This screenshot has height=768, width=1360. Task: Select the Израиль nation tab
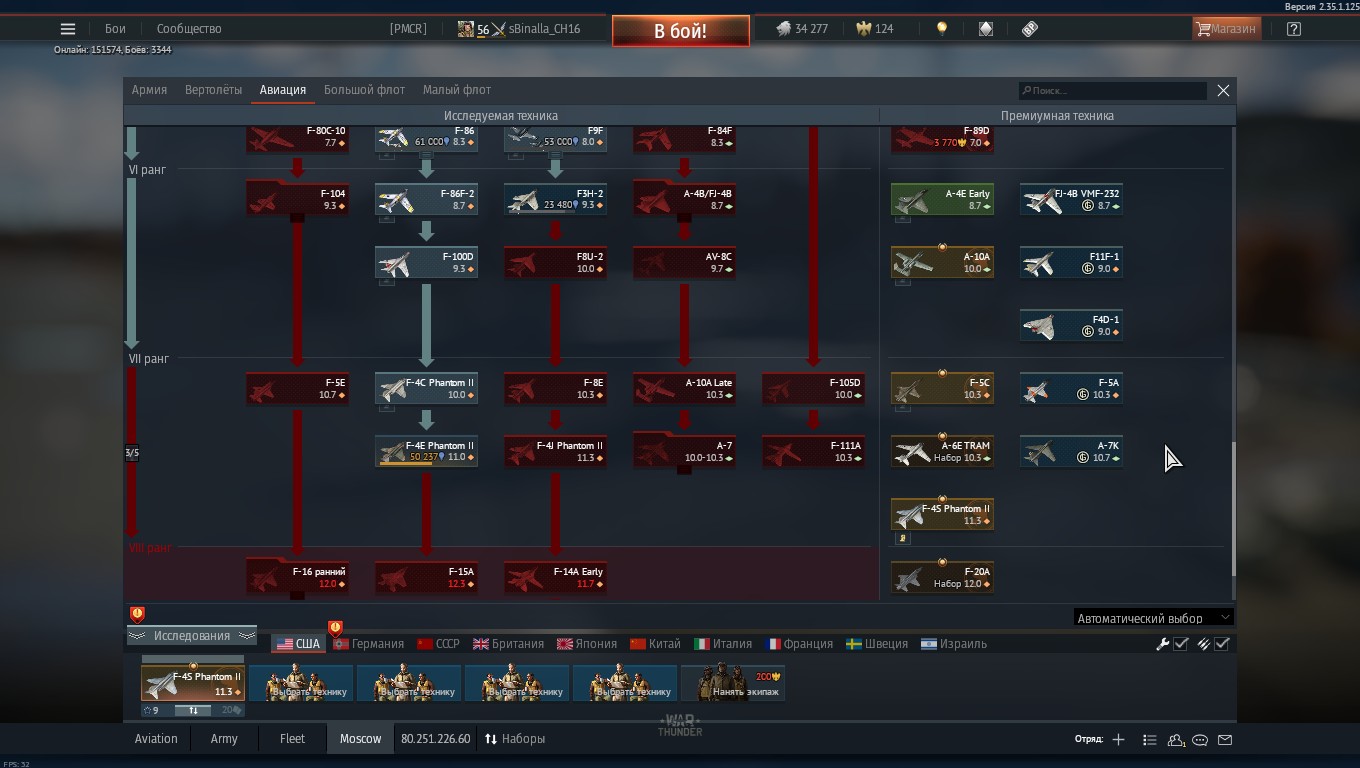(x=954, y=644)
